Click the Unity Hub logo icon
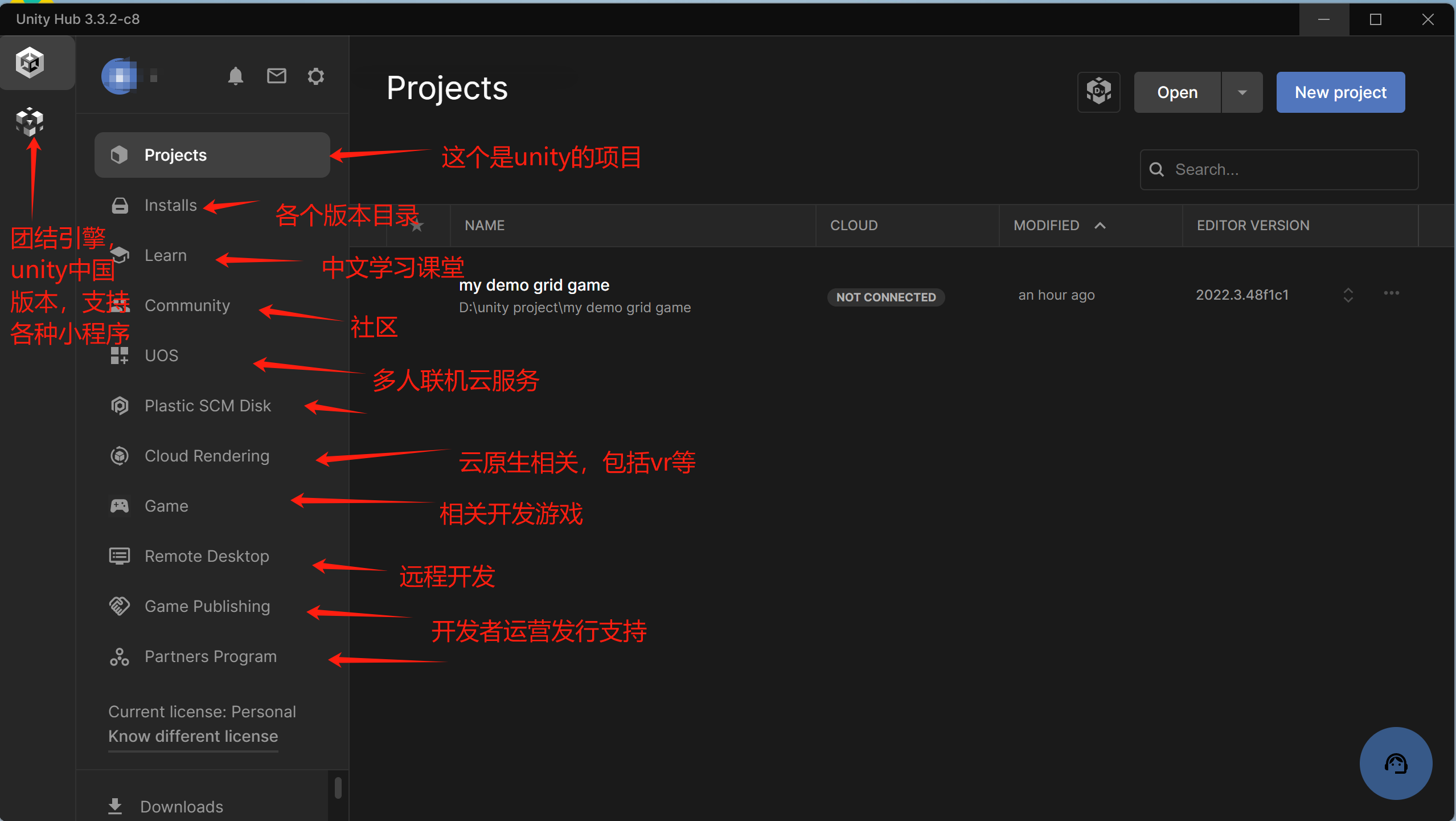This screenshot has width=1456, height=821. click(30, 62)
